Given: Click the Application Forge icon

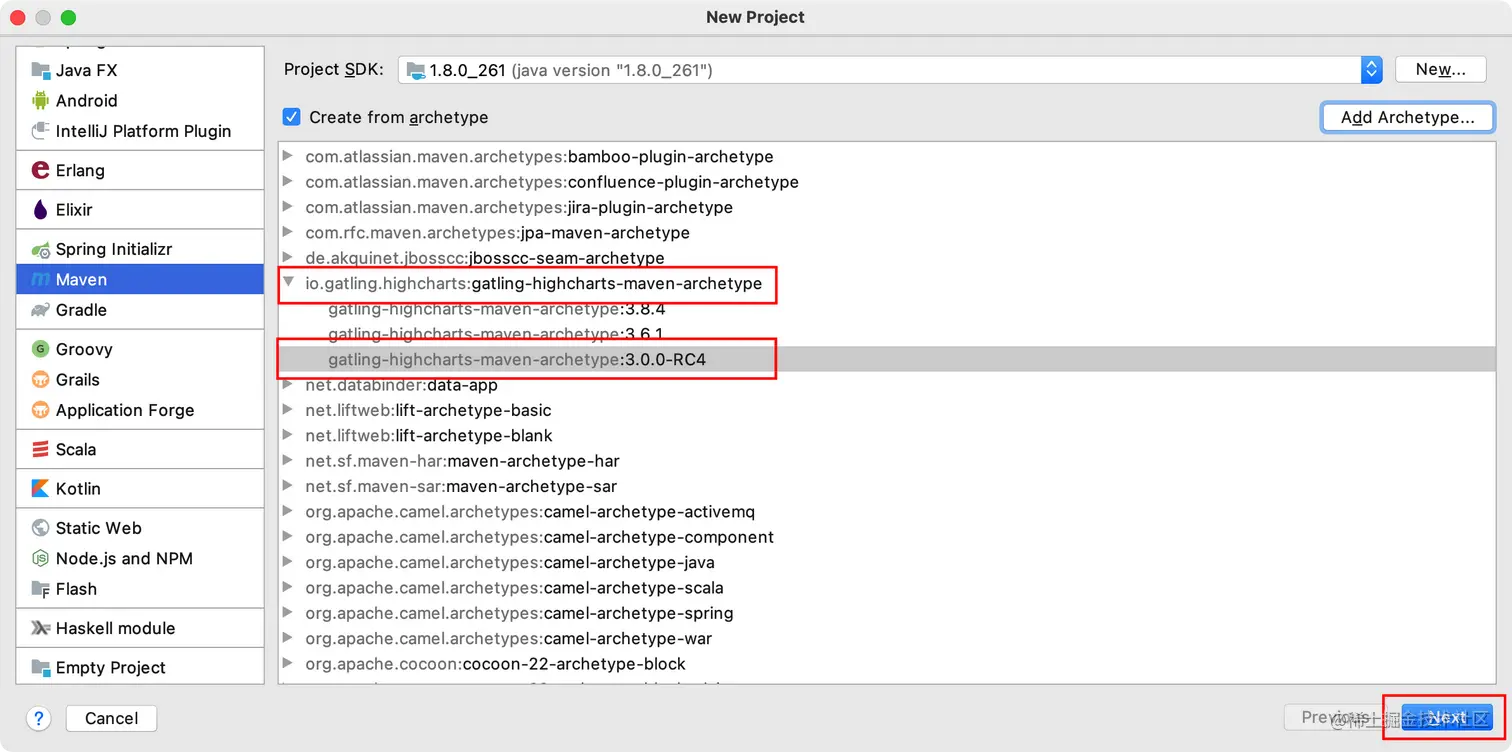Looking at the screenshot, I should (40, 410).
